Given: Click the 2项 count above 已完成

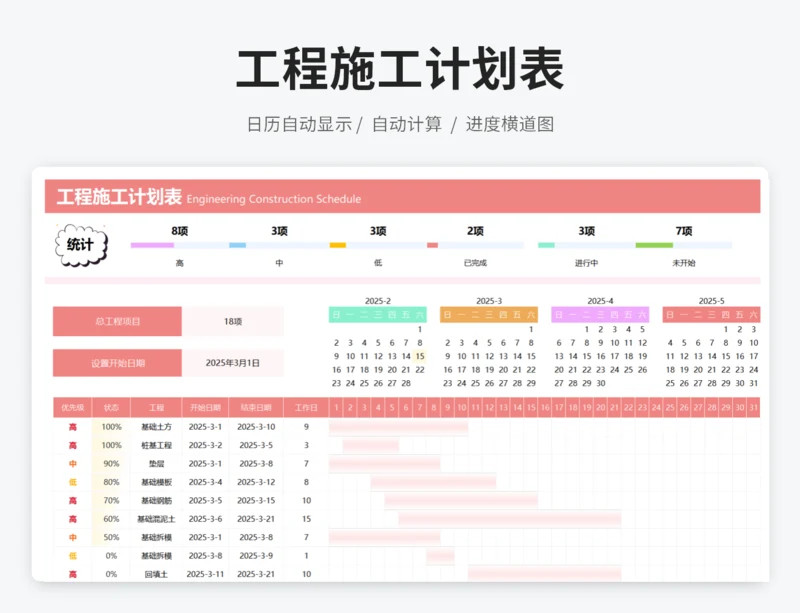Looking at the screenshot, I should (x=475, y=231).
